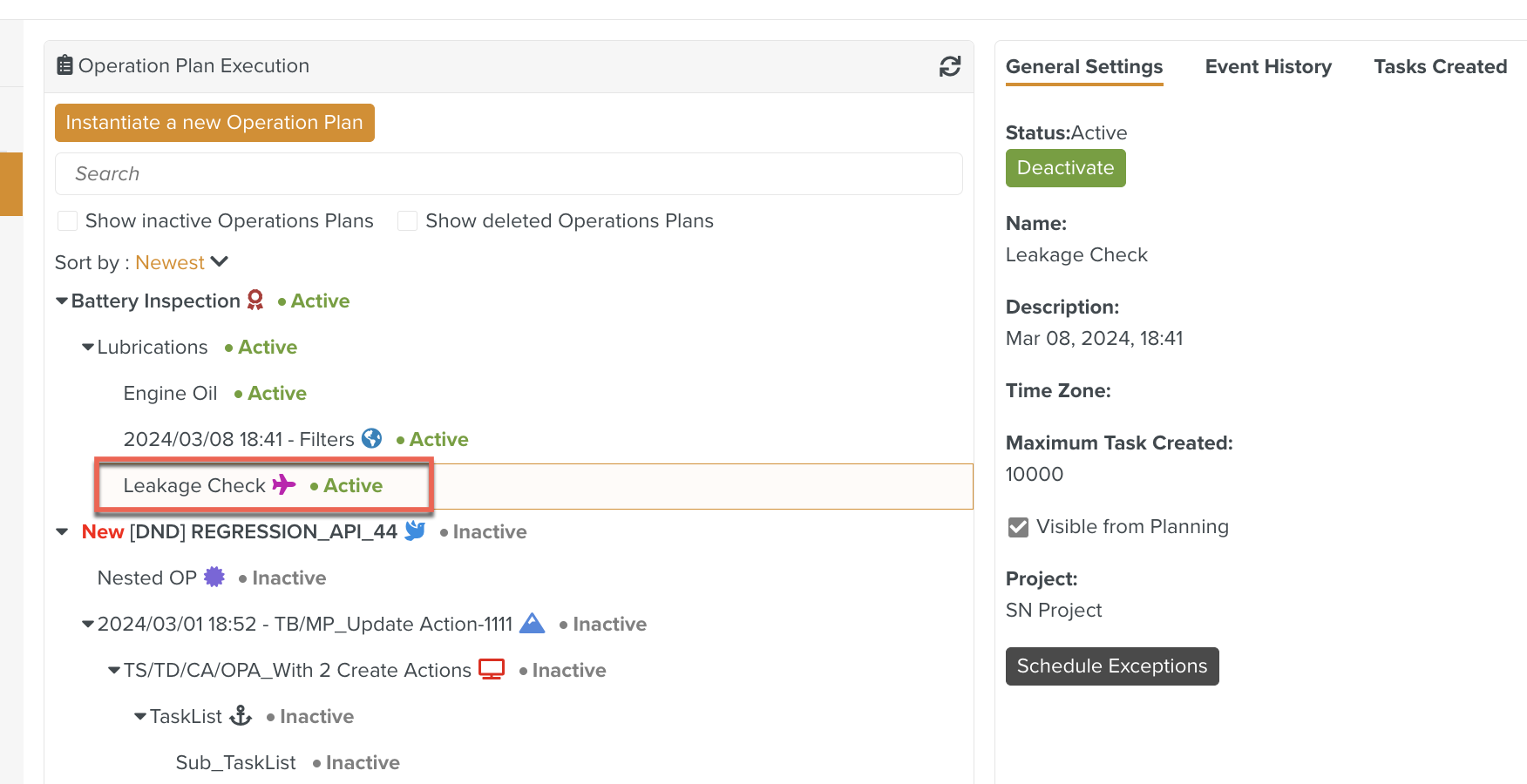
Task: Uncheck Visible from Planning checkbox
Action: 1018,527
